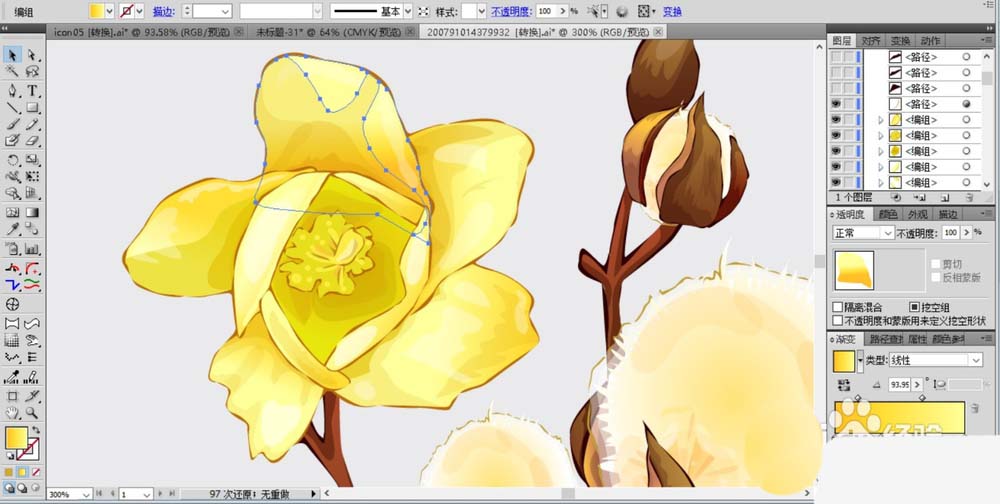This screenshot has width=1000, height=504.
Task: Open the zoom level 300% dropdown
Action: tap(86, 494)
